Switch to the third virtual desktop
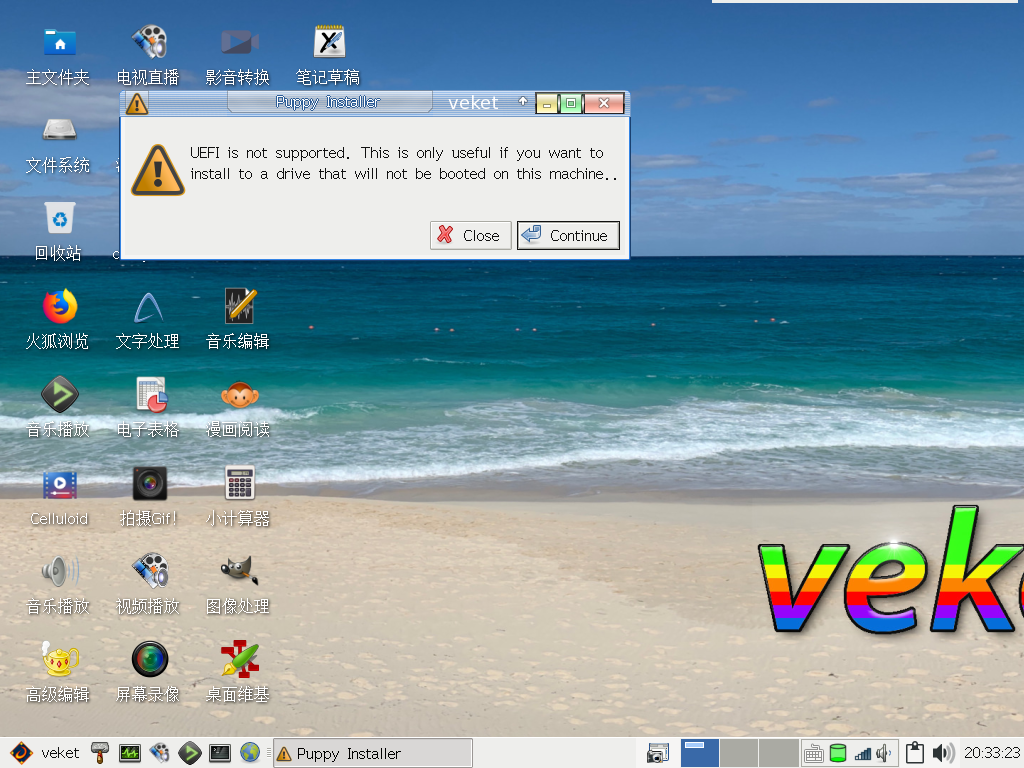The image size is (1024, 768). click(778, 753)
